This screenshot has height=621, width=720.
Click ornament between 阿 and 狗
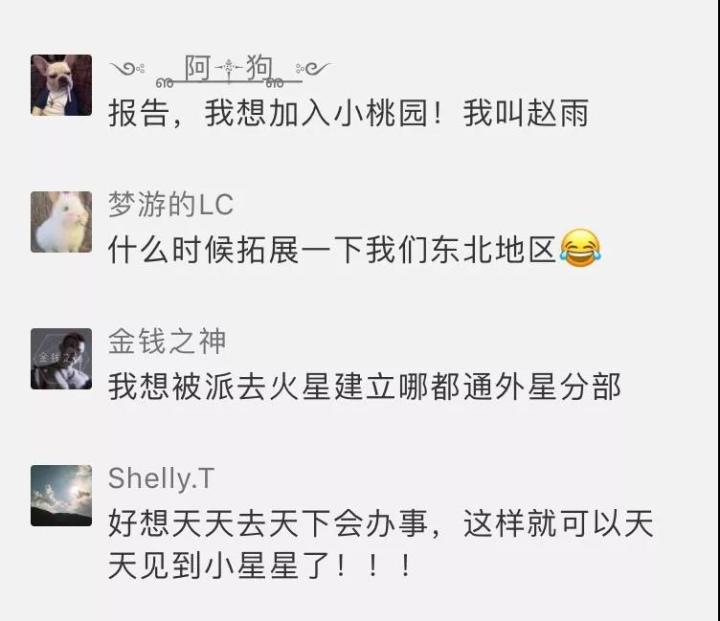click(x=228, y=69)
